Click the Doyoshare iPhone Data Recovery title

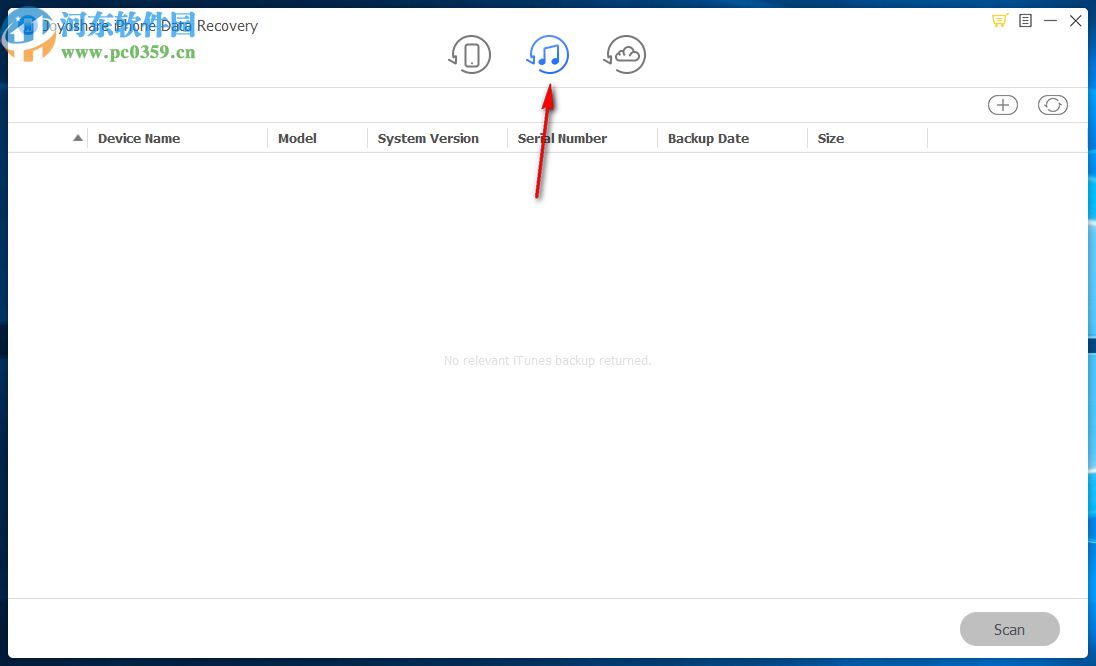coord(150,25)
